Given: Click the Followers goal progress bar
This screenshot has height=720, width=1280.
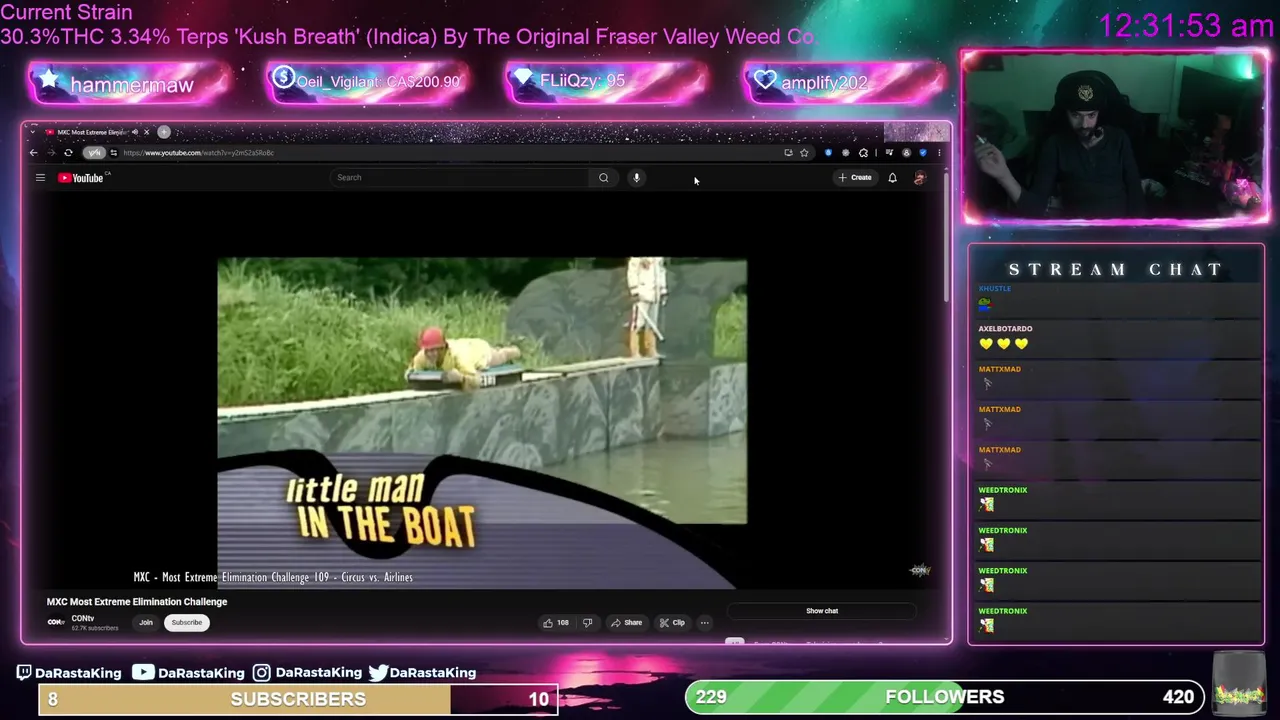Looking at the screenshot, I should tap(946, 697).
